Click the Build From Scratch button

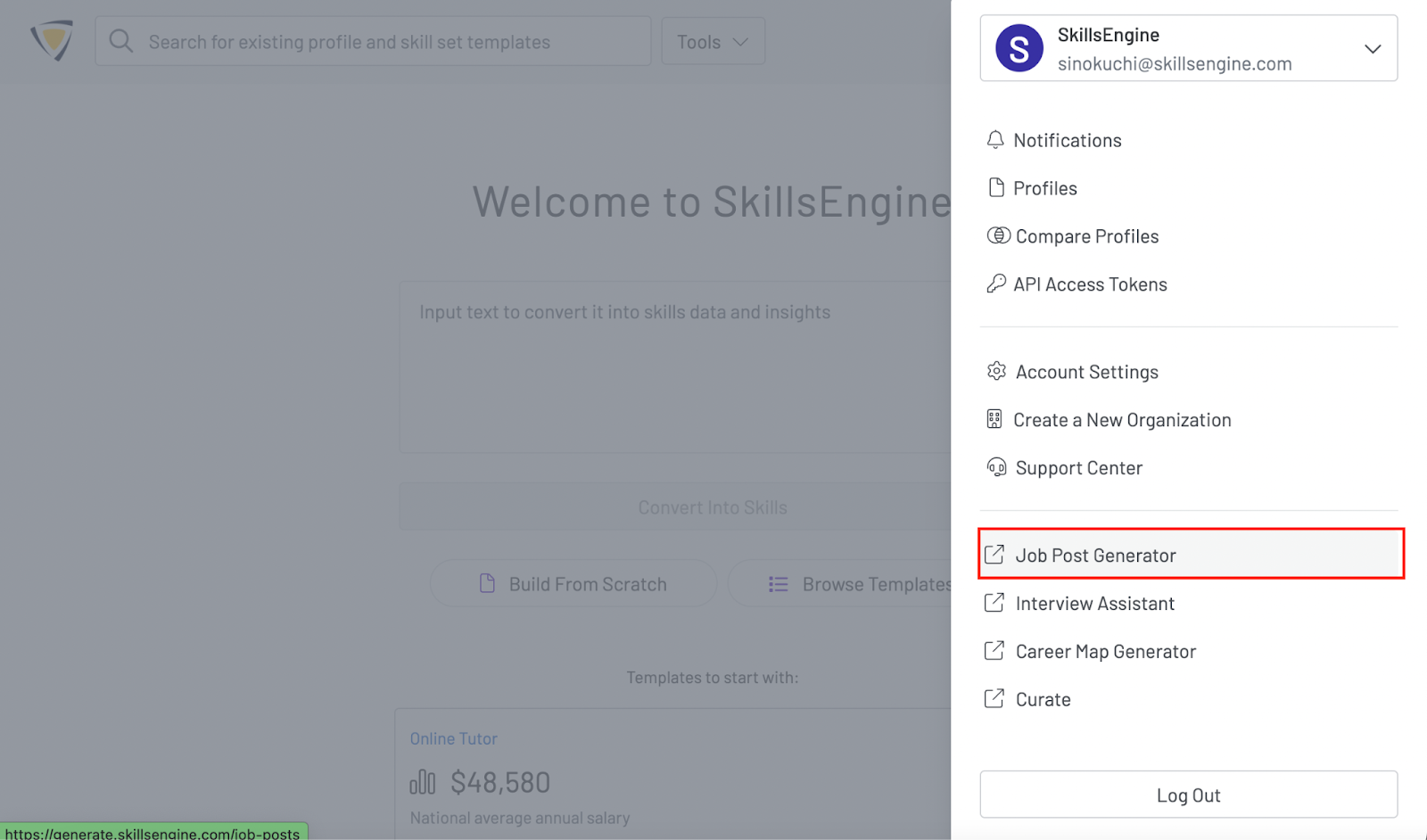(x=573, y=584)
